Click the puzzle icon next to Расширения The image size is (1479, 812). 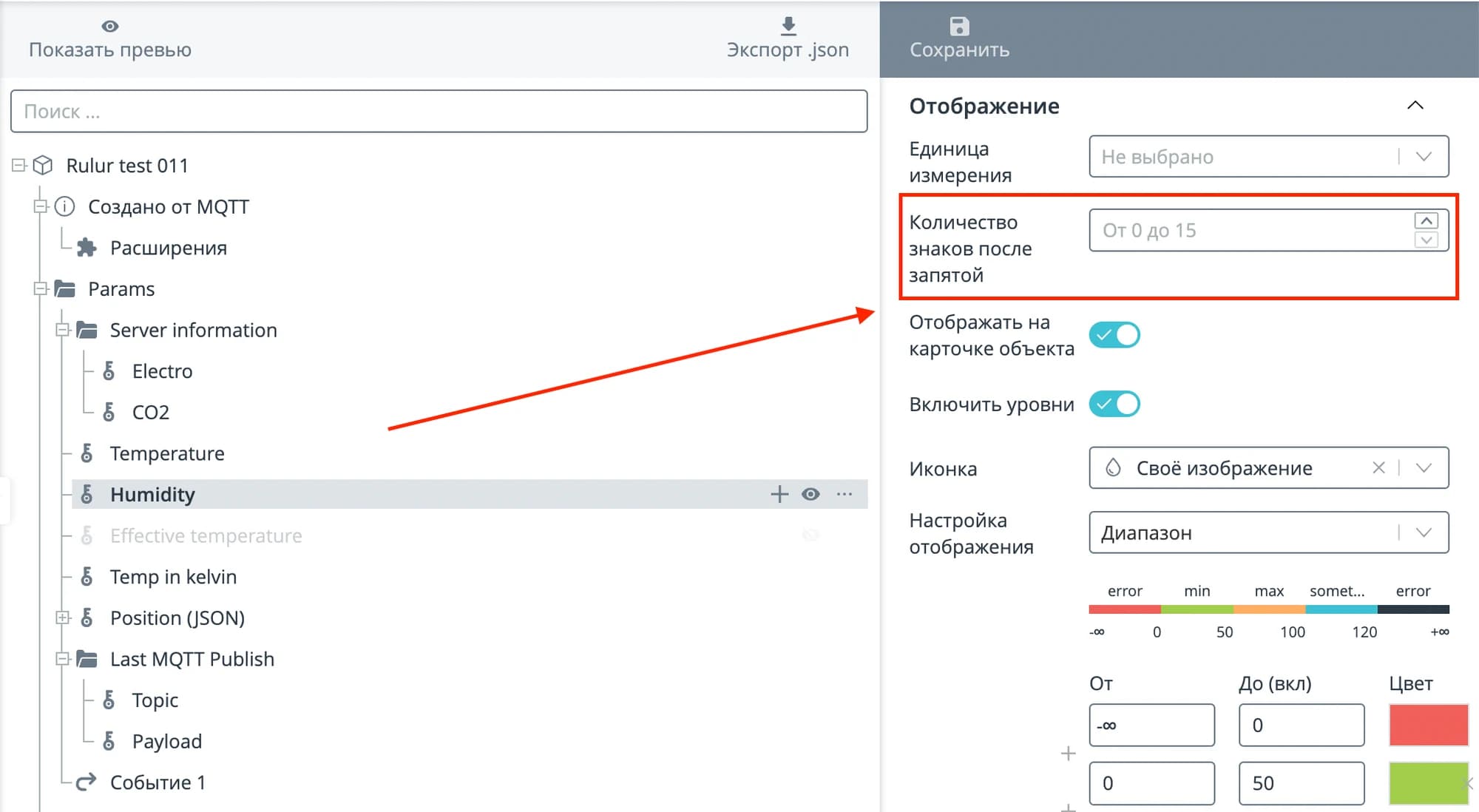pos(87,248)
